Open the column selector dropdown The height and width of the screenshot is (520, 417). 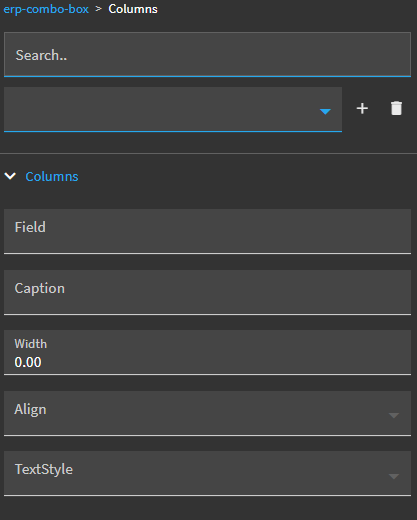(173, 109)
